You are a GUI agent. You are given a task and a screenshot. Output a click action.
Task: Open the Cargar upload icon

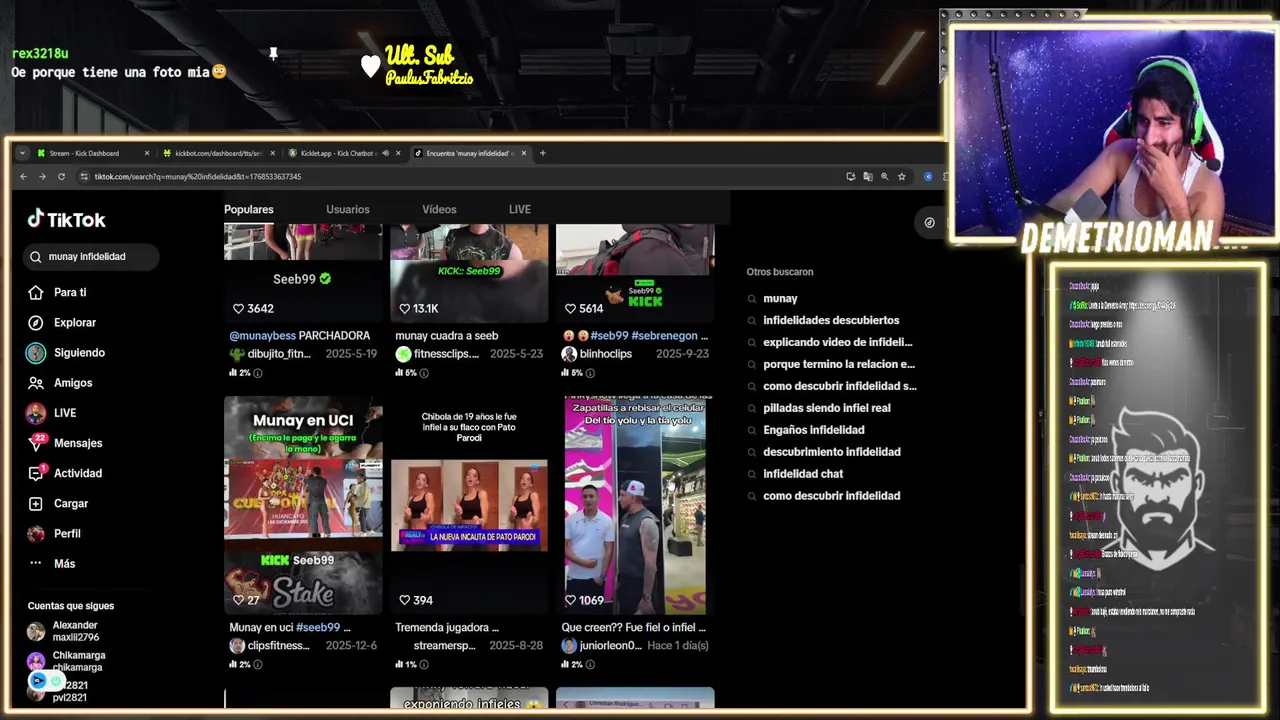(x=36, y=504)
